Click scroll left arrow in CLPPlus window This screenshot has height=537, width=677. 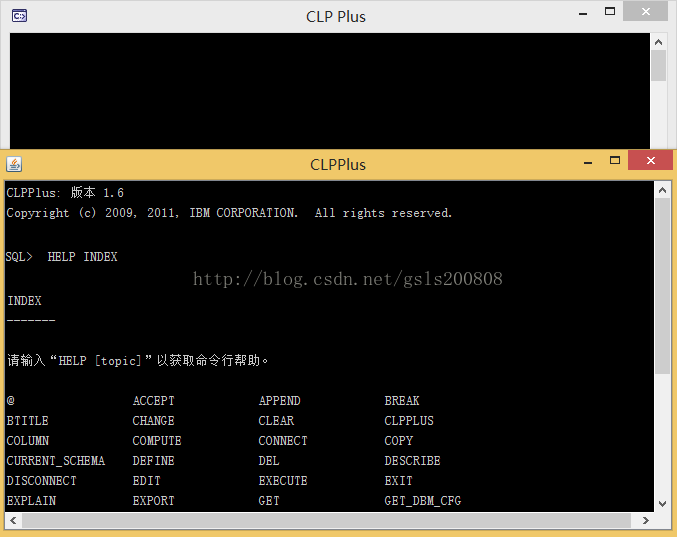click(13, 520)
